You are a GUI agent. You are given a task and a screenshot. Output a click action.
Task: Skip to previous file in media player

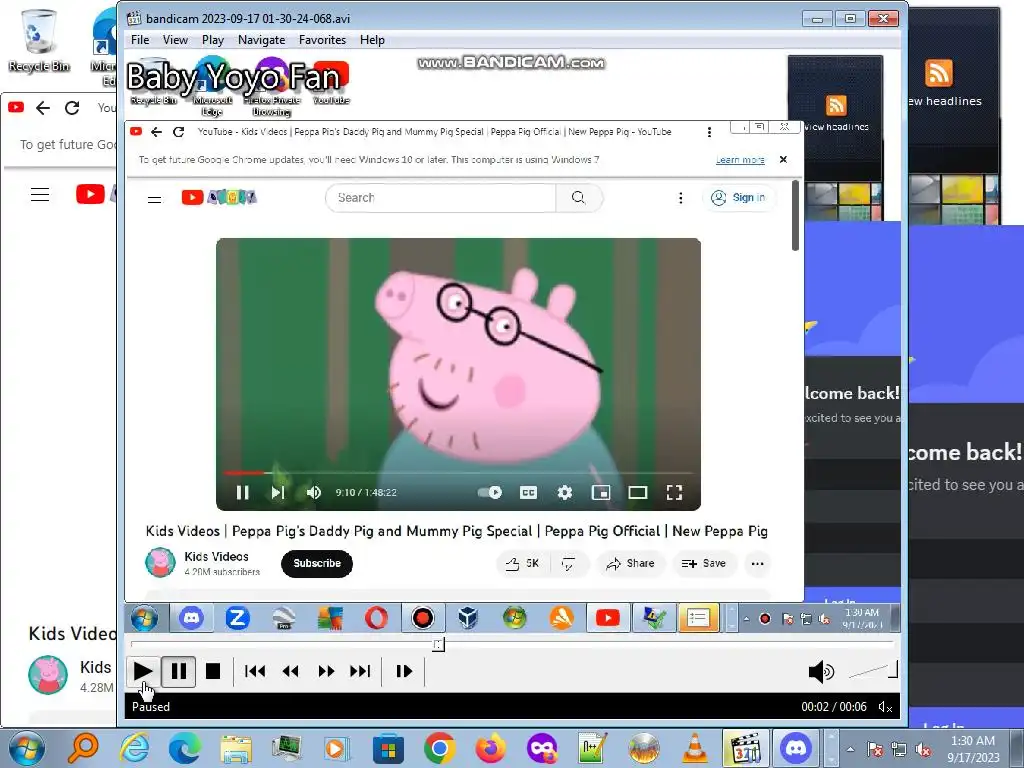pos(255,671)
